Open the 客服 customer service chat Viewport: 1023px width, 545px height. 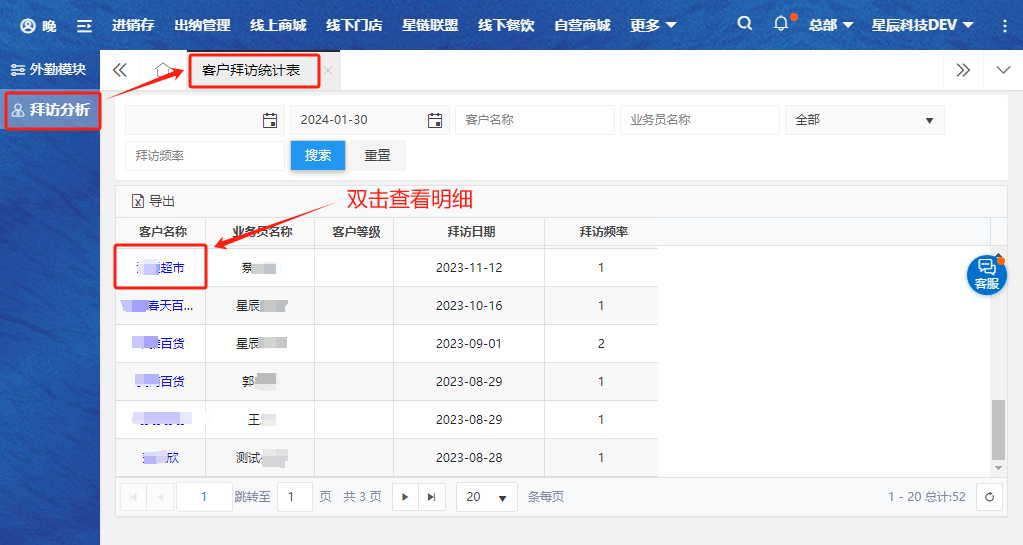coord(986,274)
